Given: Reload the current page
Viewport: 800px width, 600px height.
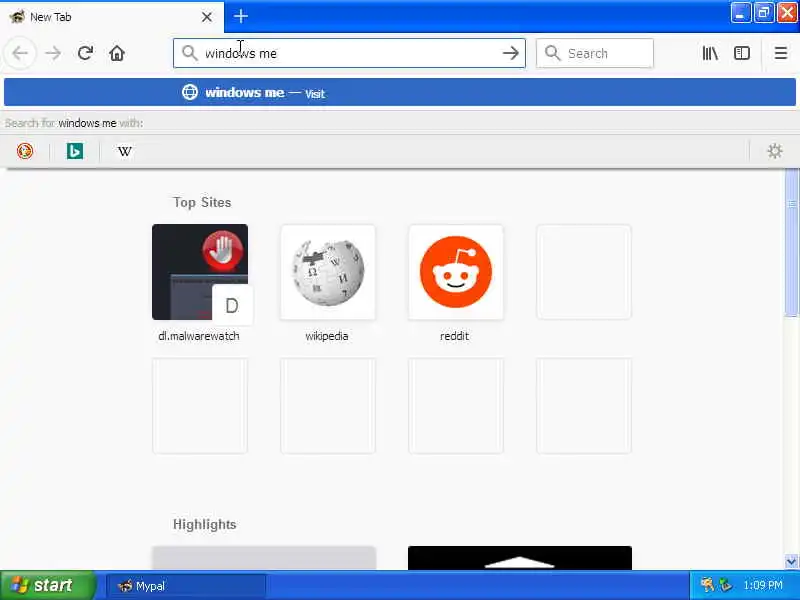Looking at the screenshot, I should pyautogui.click(x=85, y=53).
